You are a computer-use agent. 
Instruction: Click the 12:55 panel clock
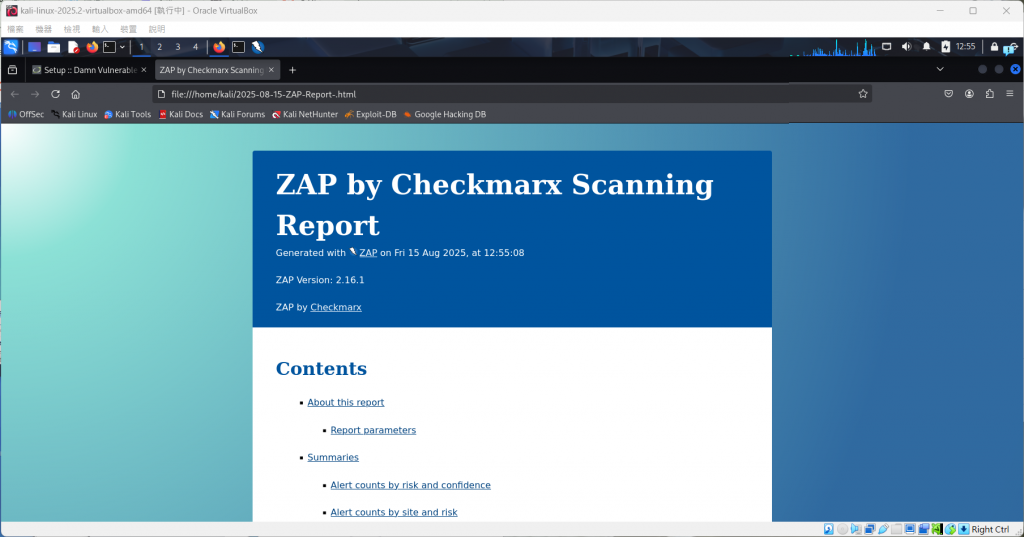click(965, 46)
